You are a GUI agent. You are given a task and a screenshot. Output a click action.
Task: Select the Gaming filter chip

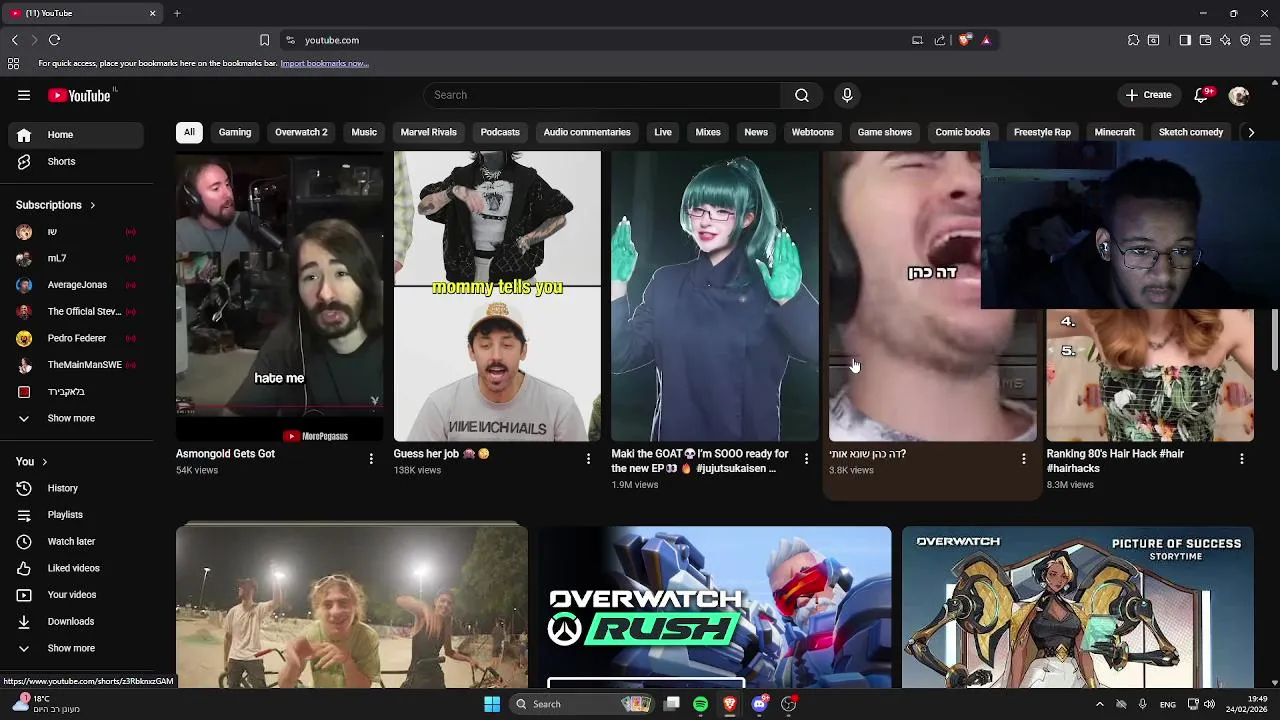pos(235,132)
